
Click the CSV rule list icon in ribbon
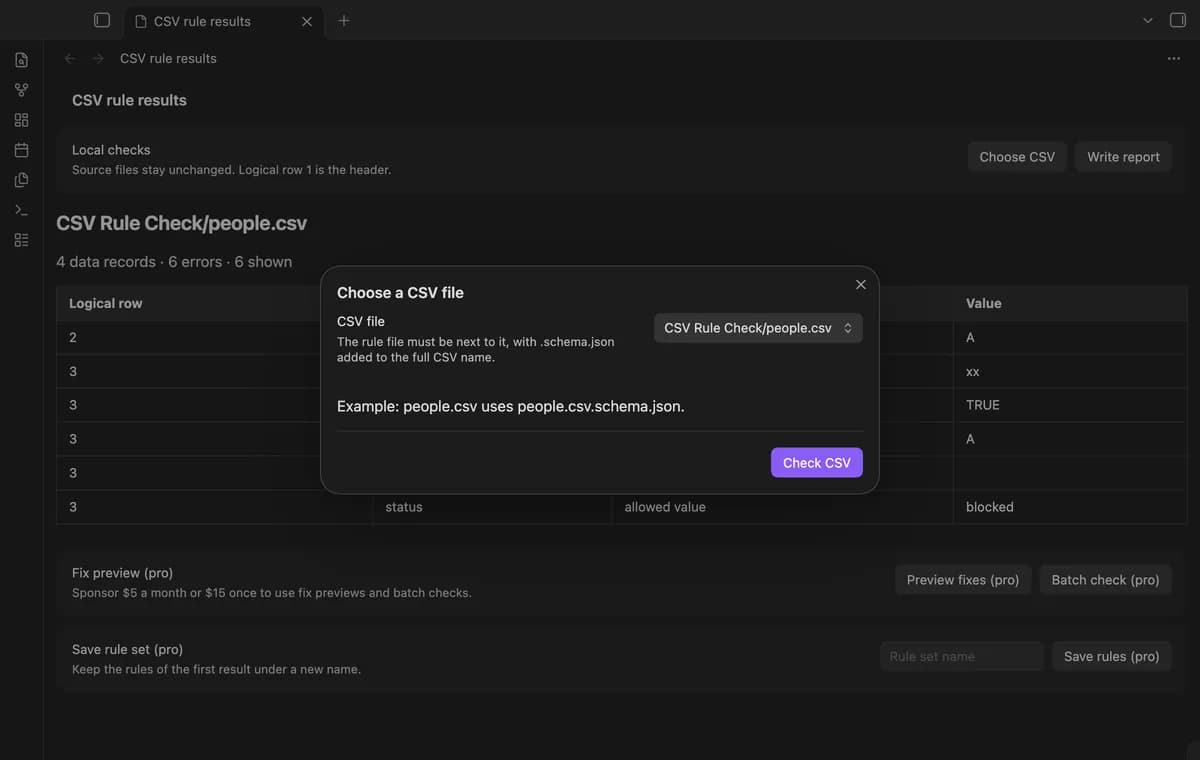(21, 240)
